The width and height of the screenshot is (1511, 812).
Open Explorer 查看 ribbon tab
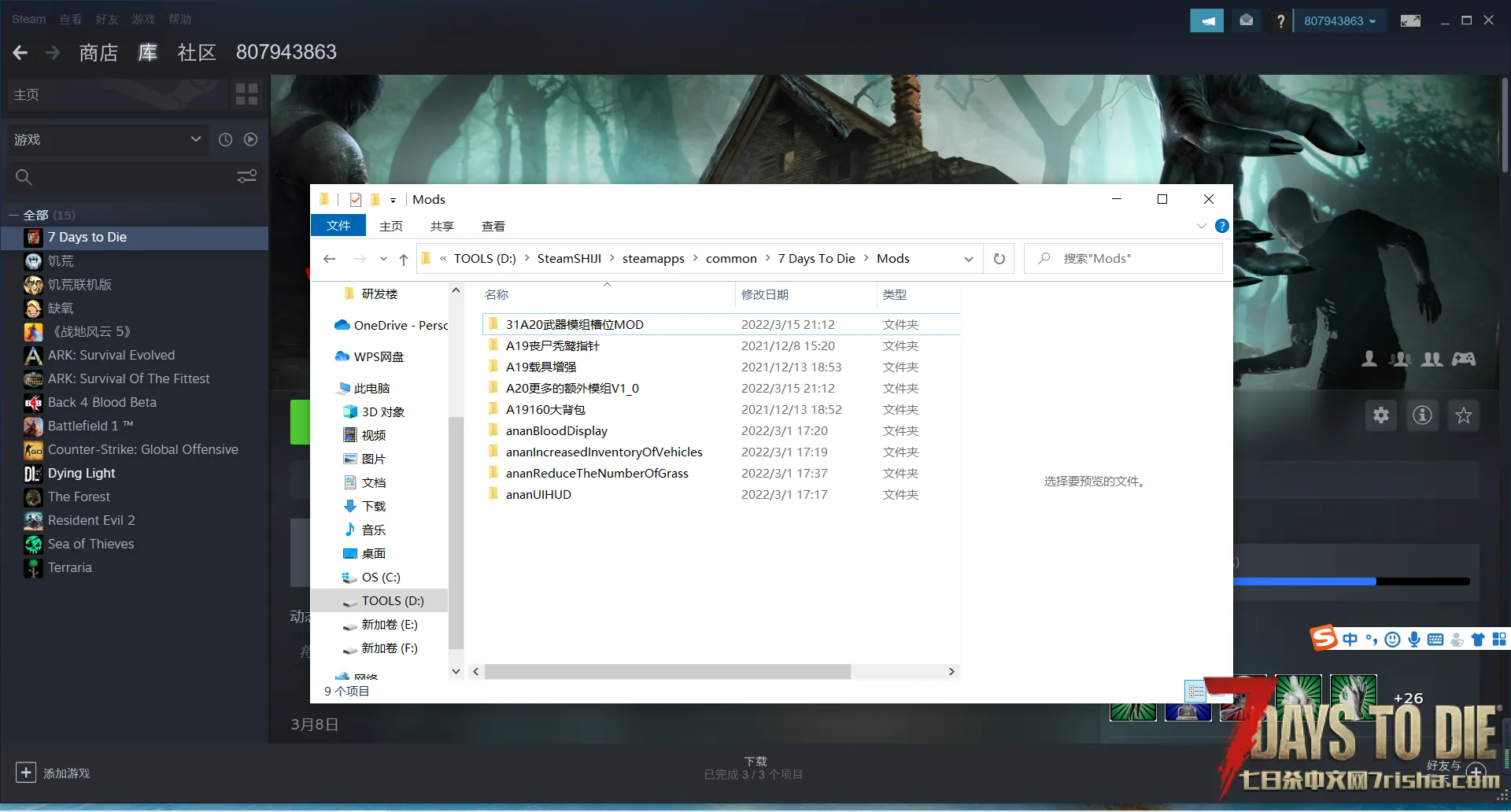point(493,227)
